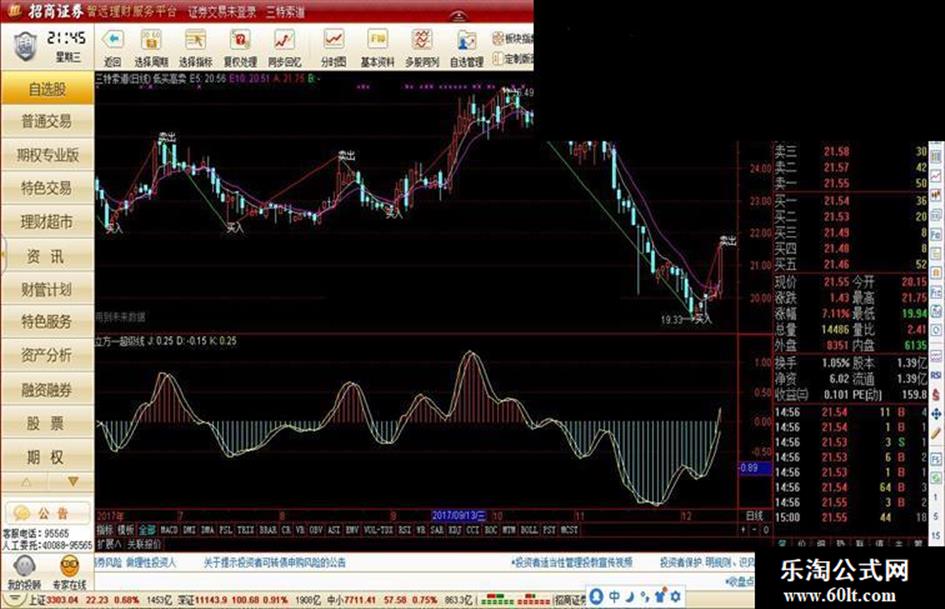The width and height of the screenshot is (945, 609).
Task: Select the MACD indicator tab
Action: [x=170, y=529]
